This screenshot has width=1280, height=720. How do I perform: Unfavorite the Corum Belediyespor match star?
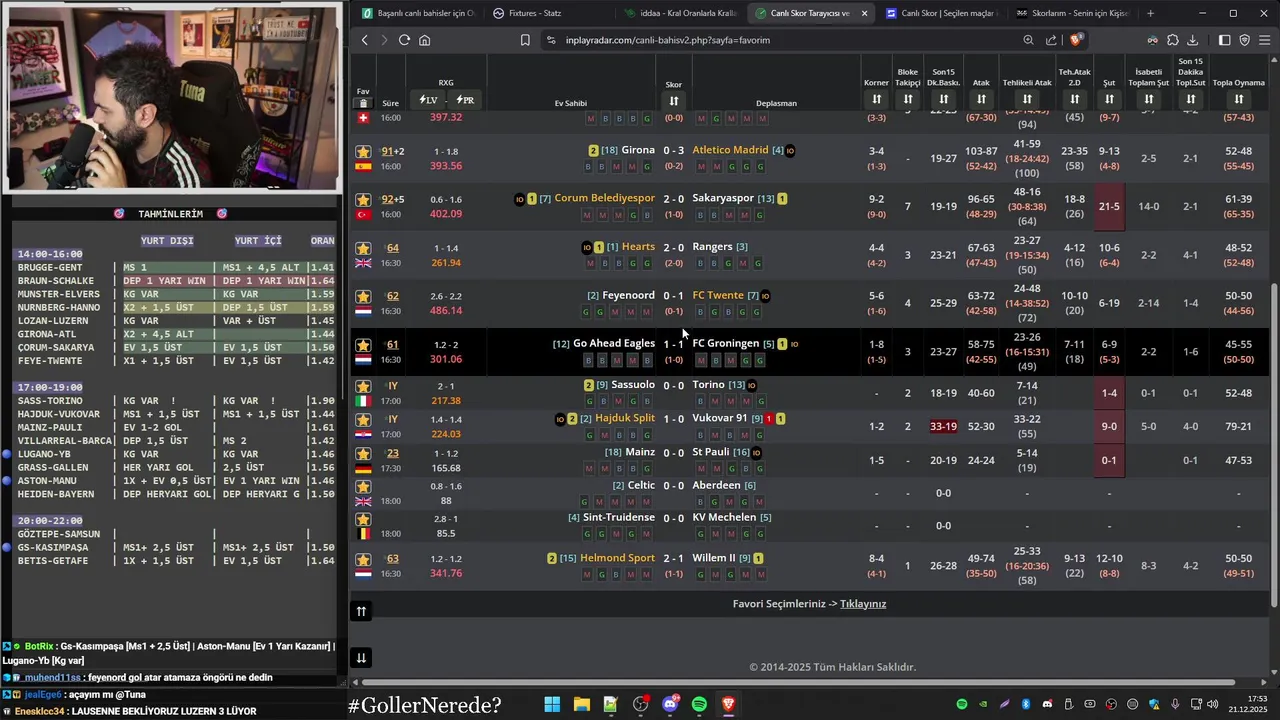tap(363, 200)
